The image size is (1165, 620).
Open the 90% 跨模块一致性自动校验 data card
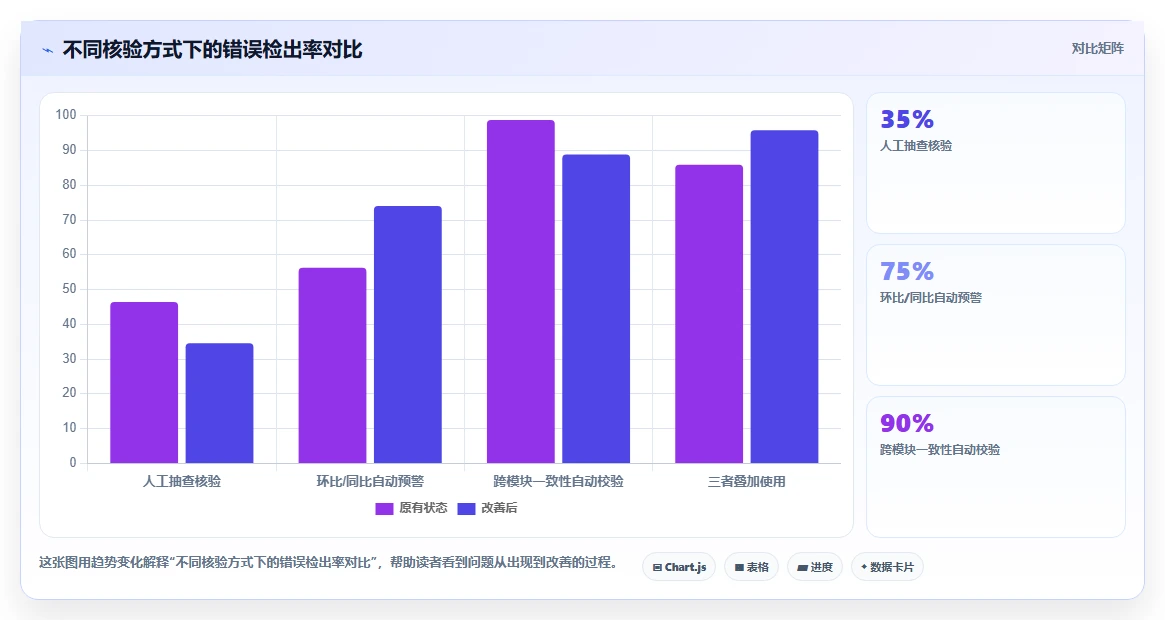click(996, 467)
